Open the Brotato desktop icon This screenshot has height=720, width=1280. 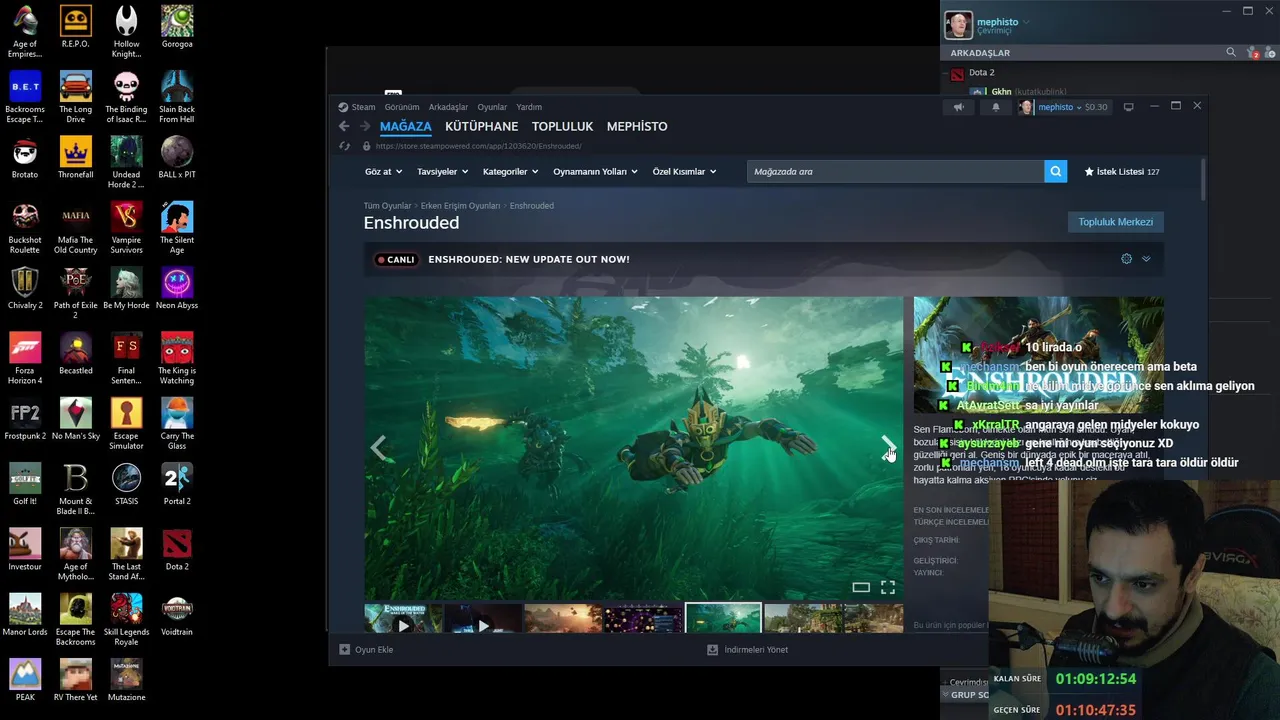pyautogui.click(x=25, y=157)
